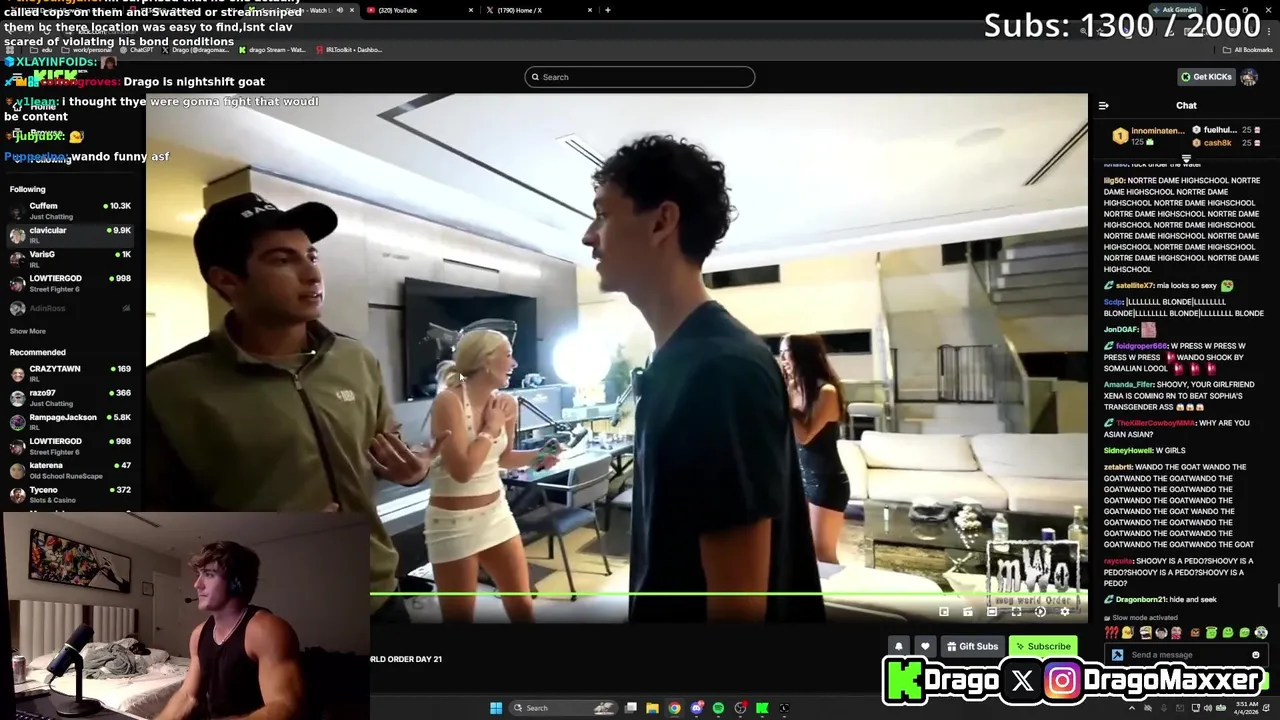Close the Home / X browser tab

click(x=590, y=10)
